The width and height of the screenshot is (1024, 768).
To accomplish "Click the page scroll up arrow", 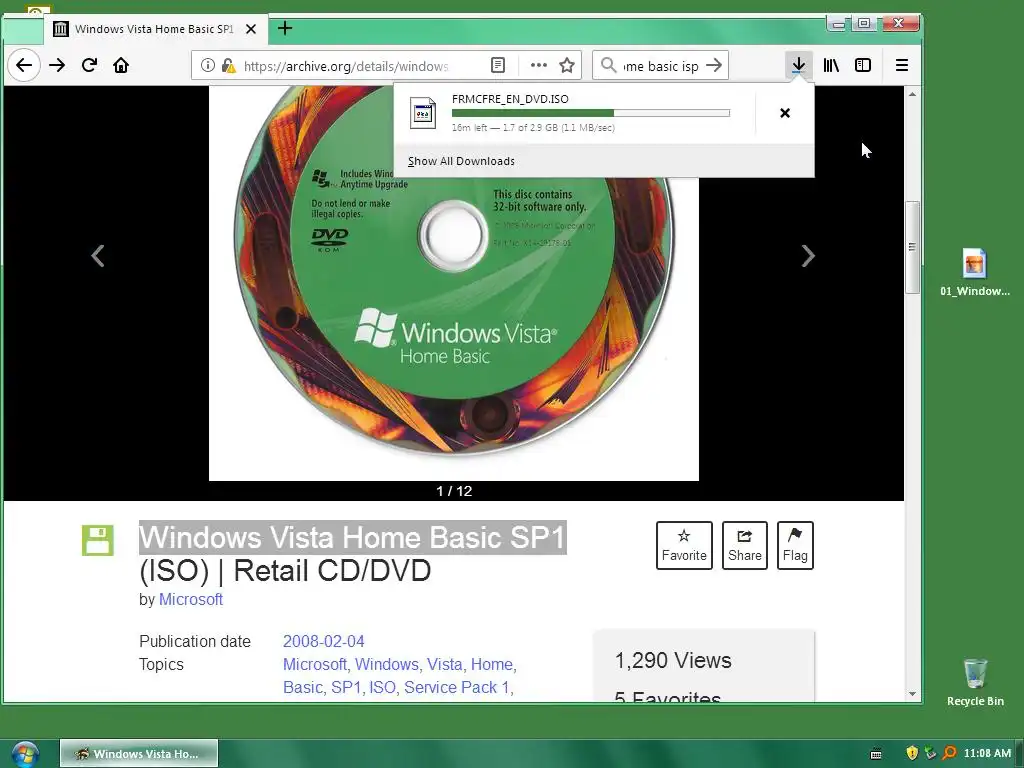I will (x=912, y=95).
